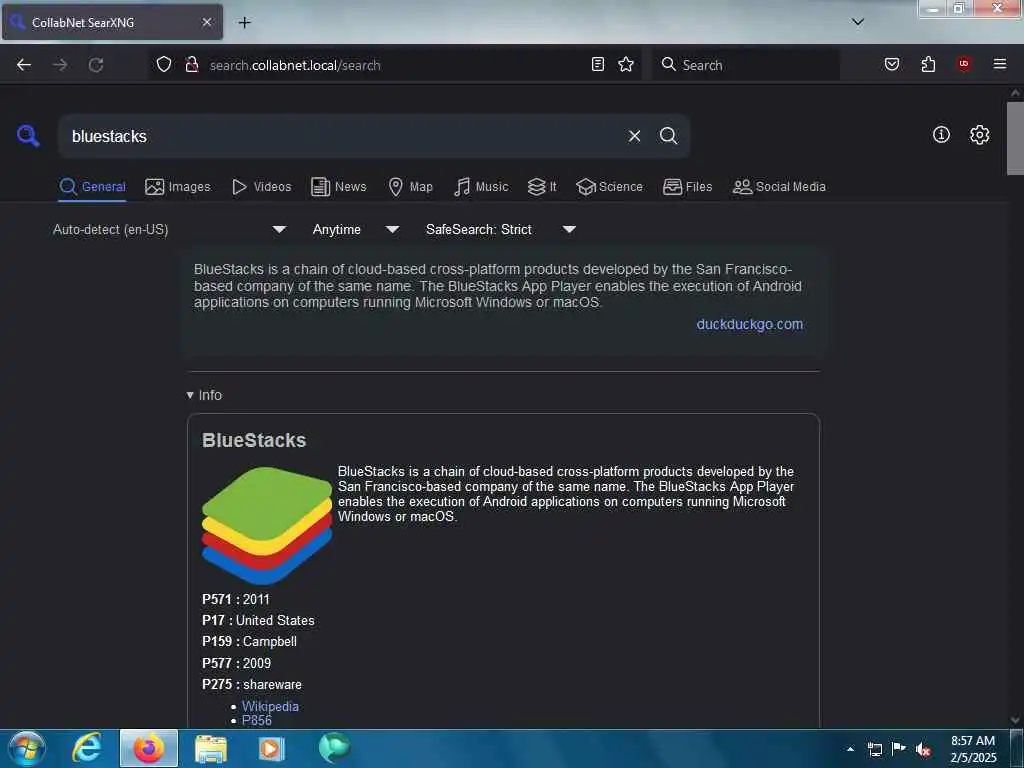Bookmark this page with star
The width and height of the screenshot is (1024, 768).
click(x=626, y=64)
